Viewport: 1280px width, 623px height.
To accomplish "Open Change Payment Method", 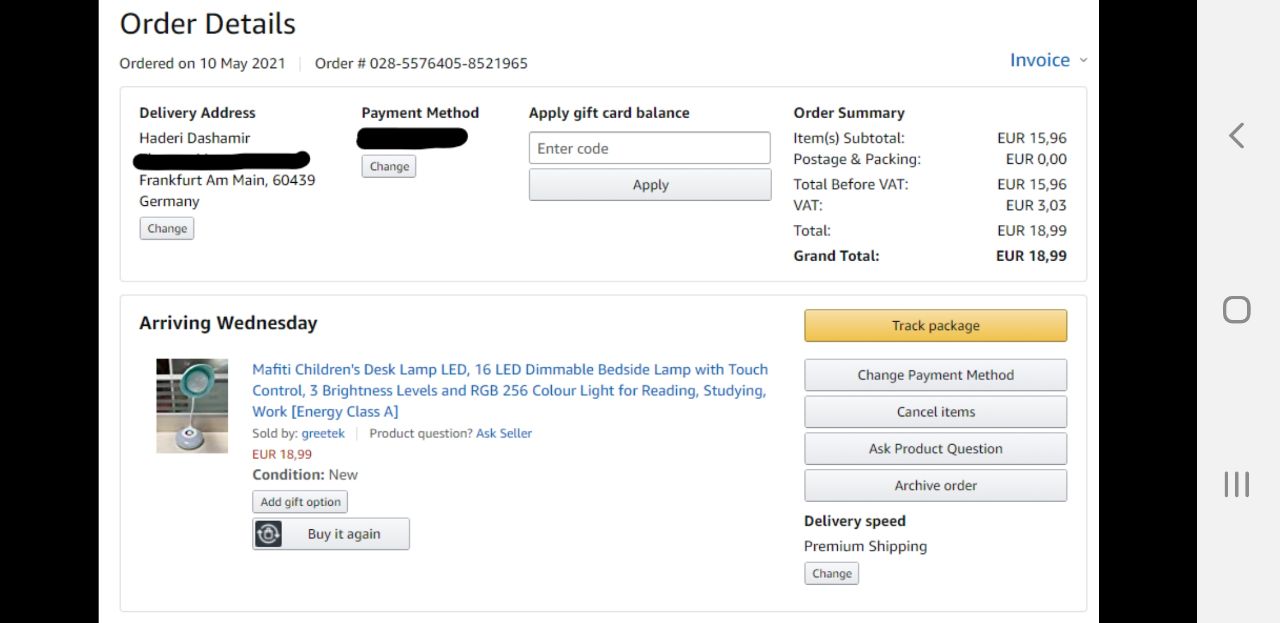I will [935, 375].
